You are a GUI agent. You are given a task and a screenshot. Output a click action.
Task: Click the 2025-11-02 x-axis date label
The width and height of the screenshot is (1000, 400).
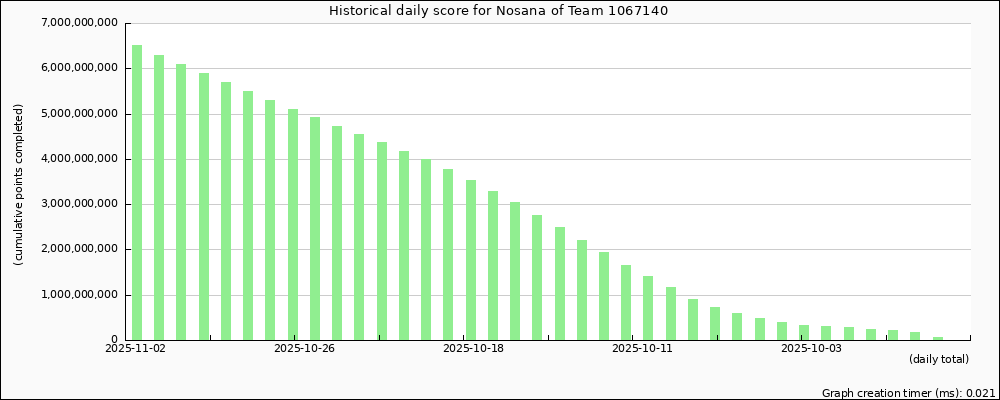(x=136, y=349)
